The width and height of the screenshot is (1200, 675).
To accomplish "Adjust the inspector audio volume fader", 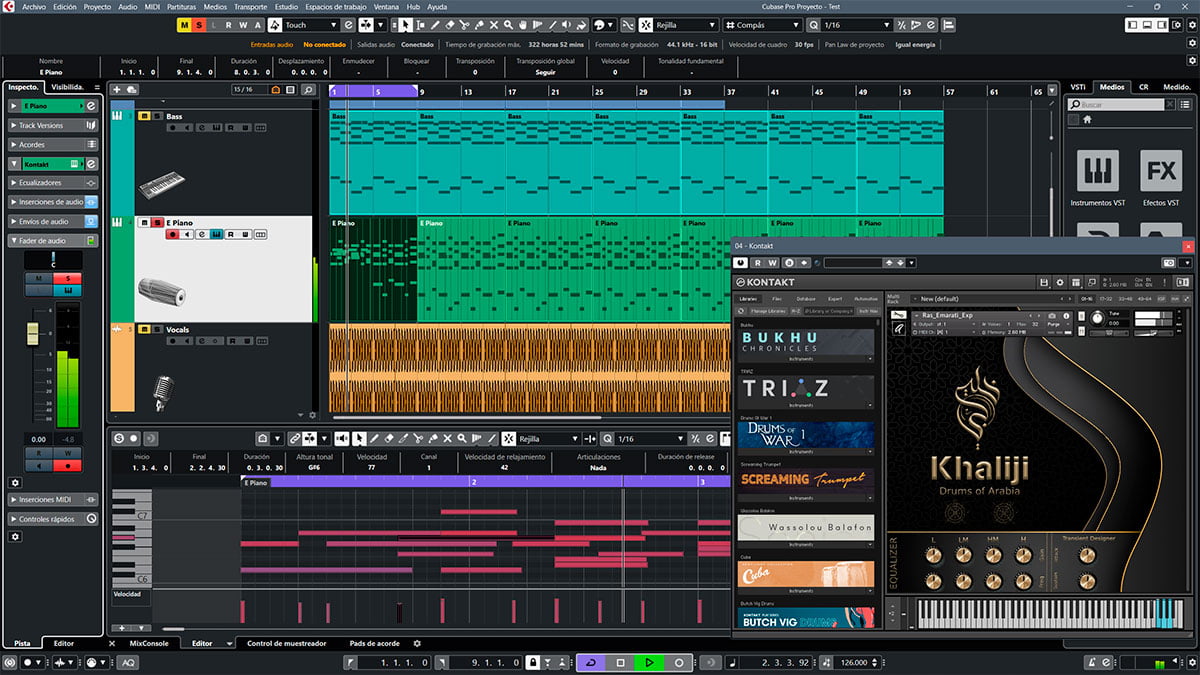I will pos(33,335).
